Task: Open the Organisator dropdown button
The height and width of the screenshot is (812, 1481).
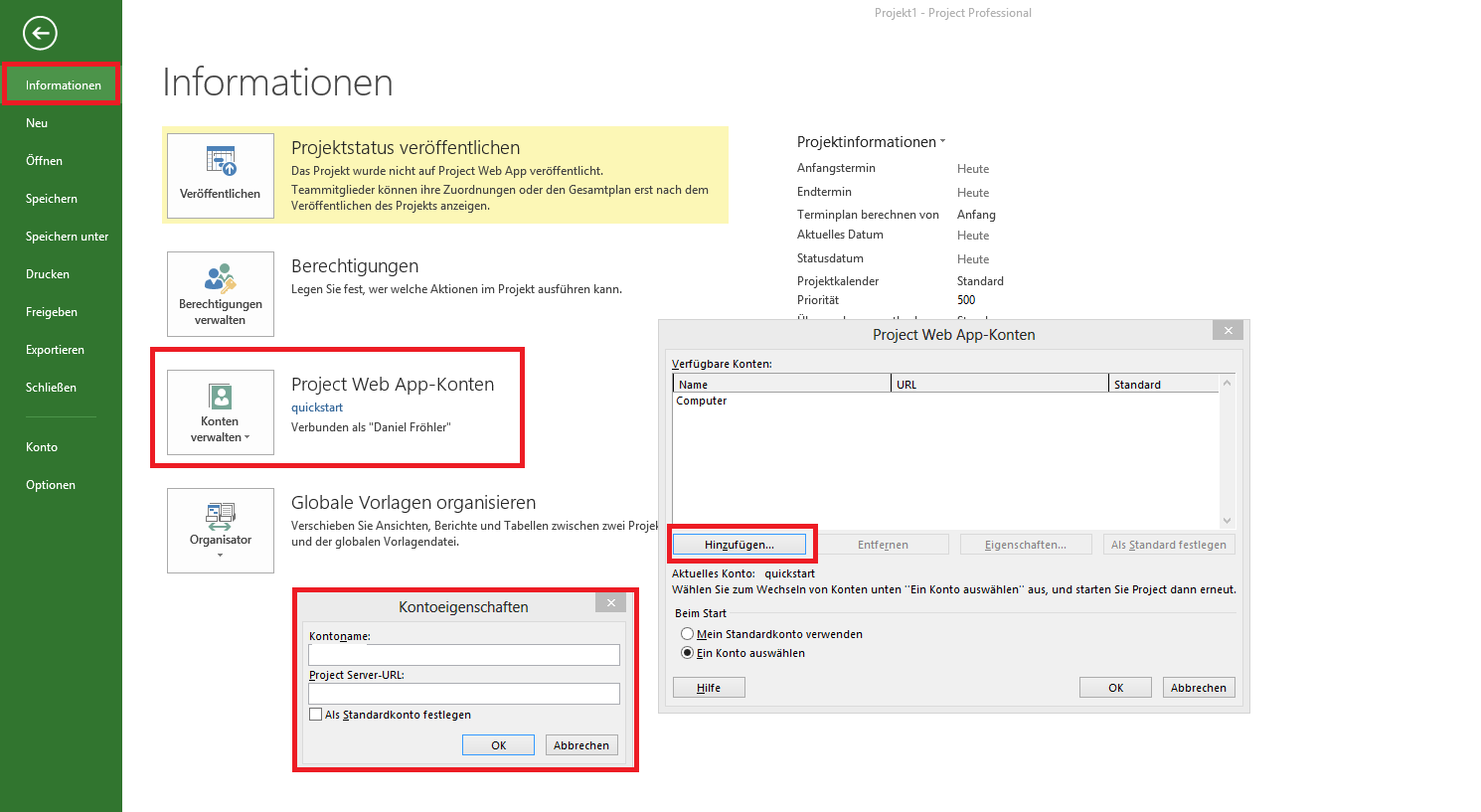Action: (221, 531)
